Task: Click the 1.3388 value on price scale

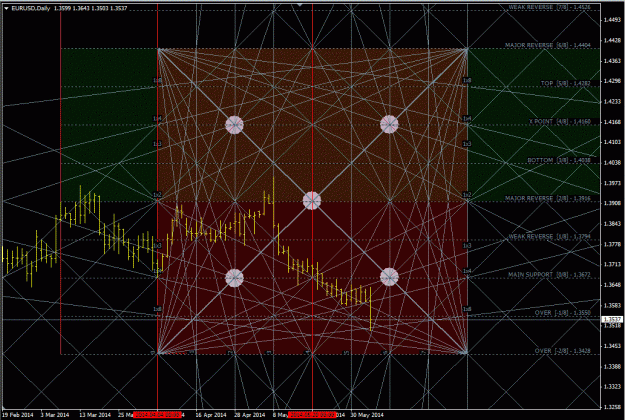Action: click(612, 366)
